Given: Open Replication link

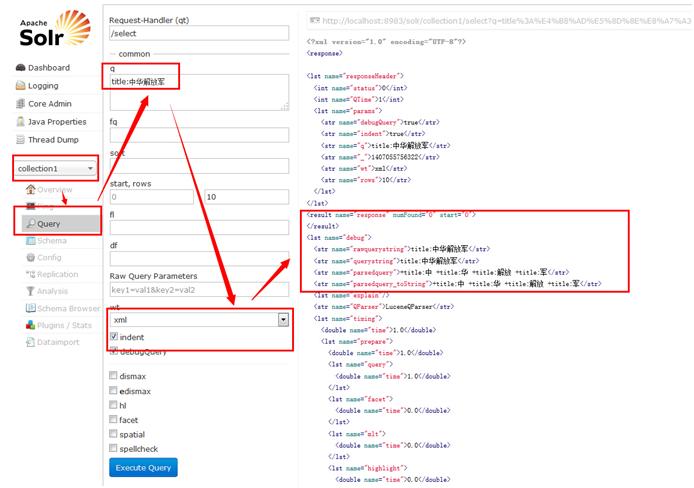Looking at the screenshot, I should point(58,274).
